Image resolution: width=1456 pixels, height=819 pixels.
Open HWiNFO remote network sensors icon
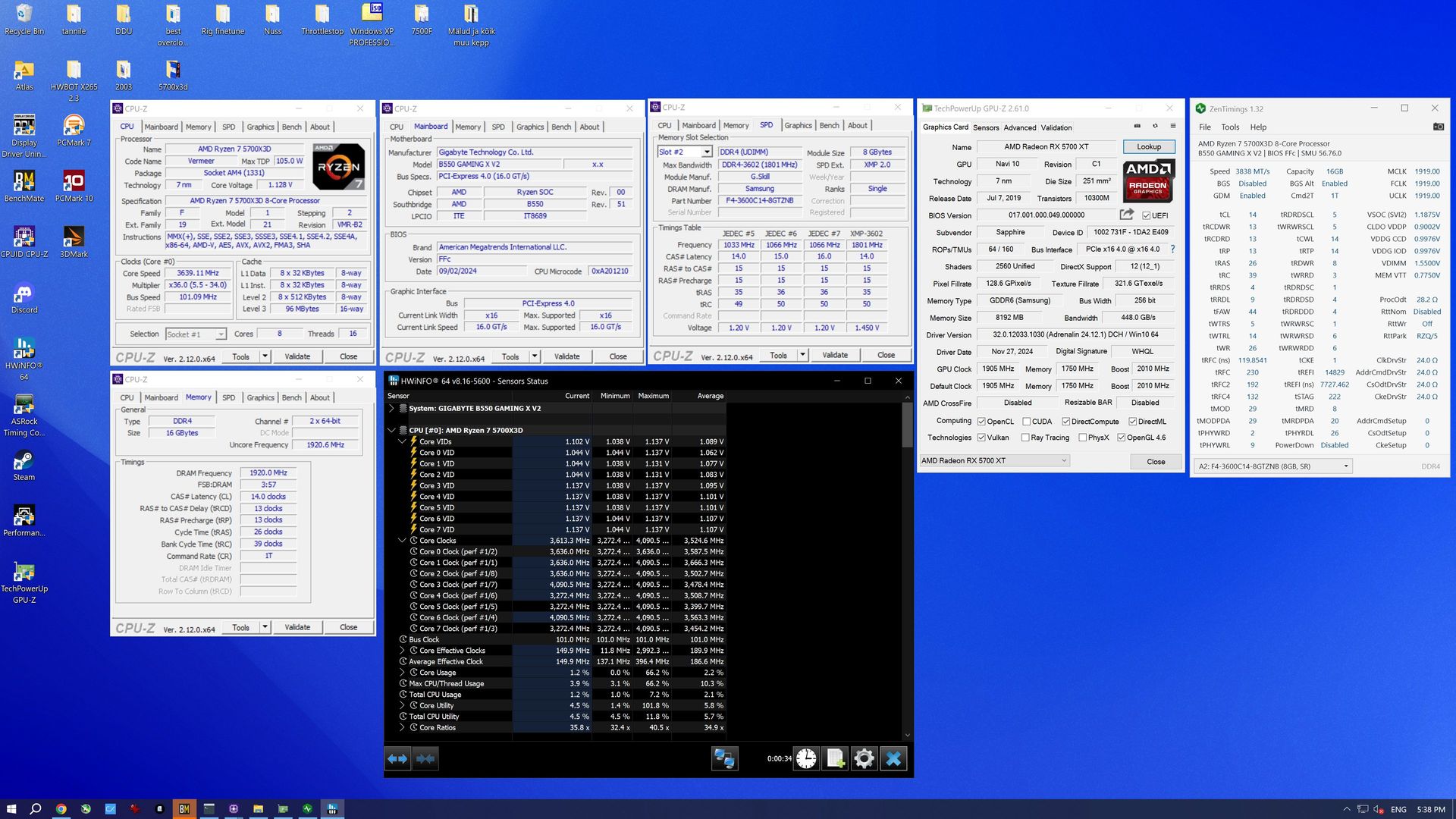click(724, 758)
